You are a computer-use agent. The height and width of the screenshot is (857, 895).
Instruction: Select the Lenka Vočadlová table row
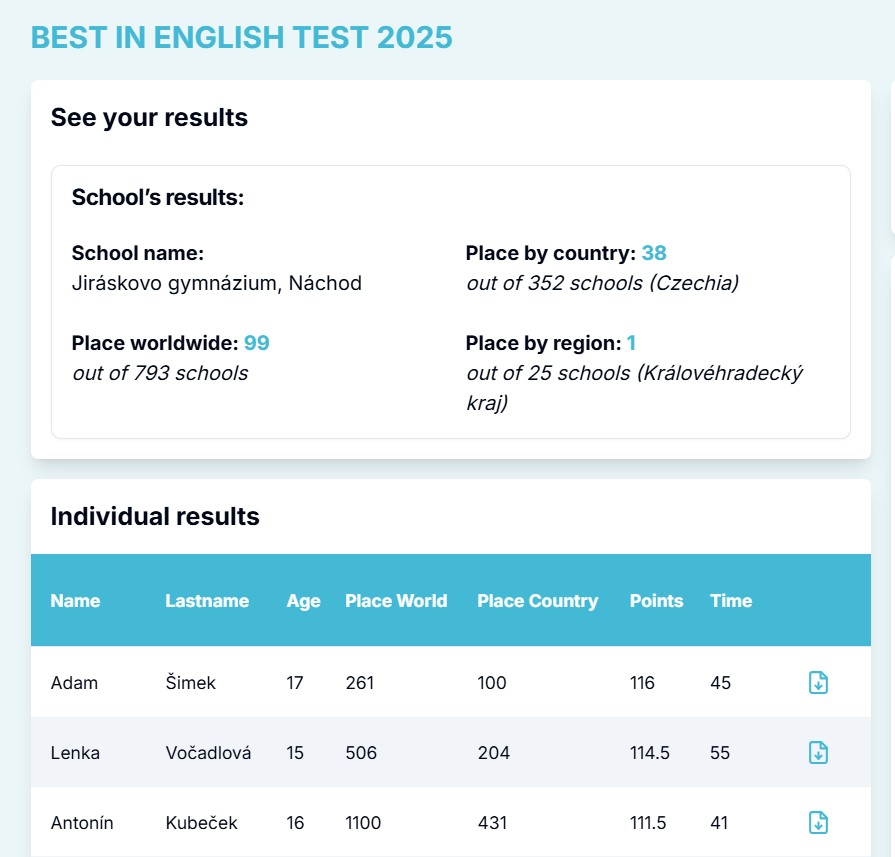click(400, 753)
